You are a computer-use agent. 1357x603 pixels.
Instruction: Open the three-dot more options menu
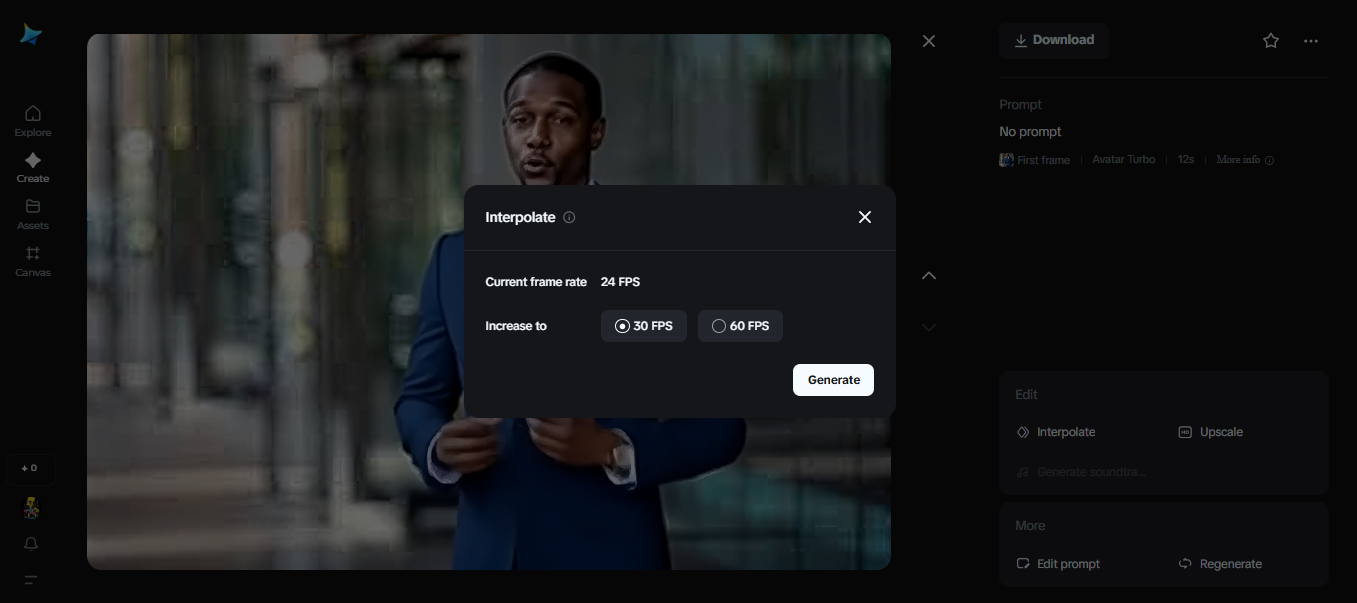(1311, 41)
